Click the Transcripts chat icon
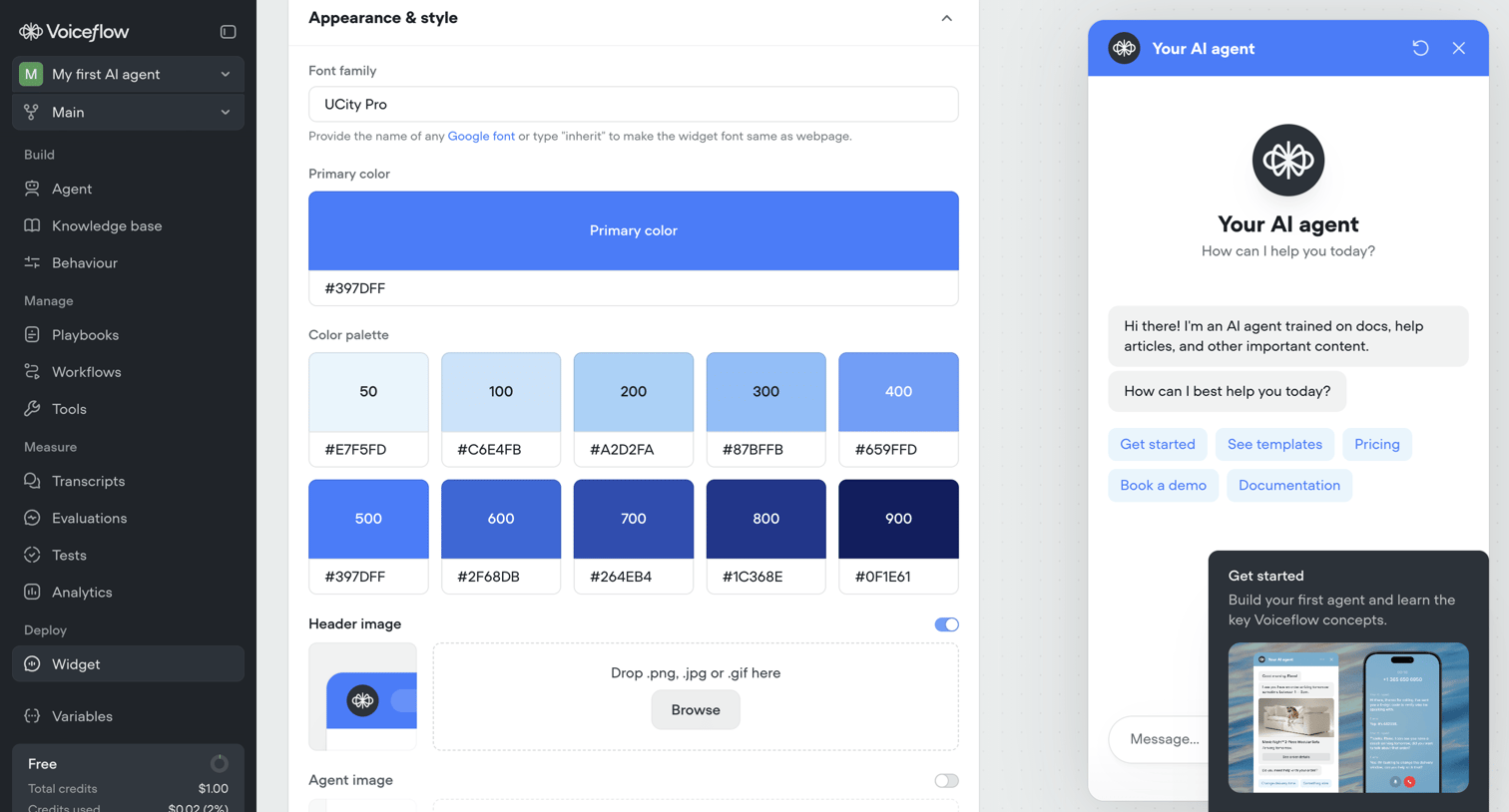Viewport: 1509px width, 812px height. 32,481
